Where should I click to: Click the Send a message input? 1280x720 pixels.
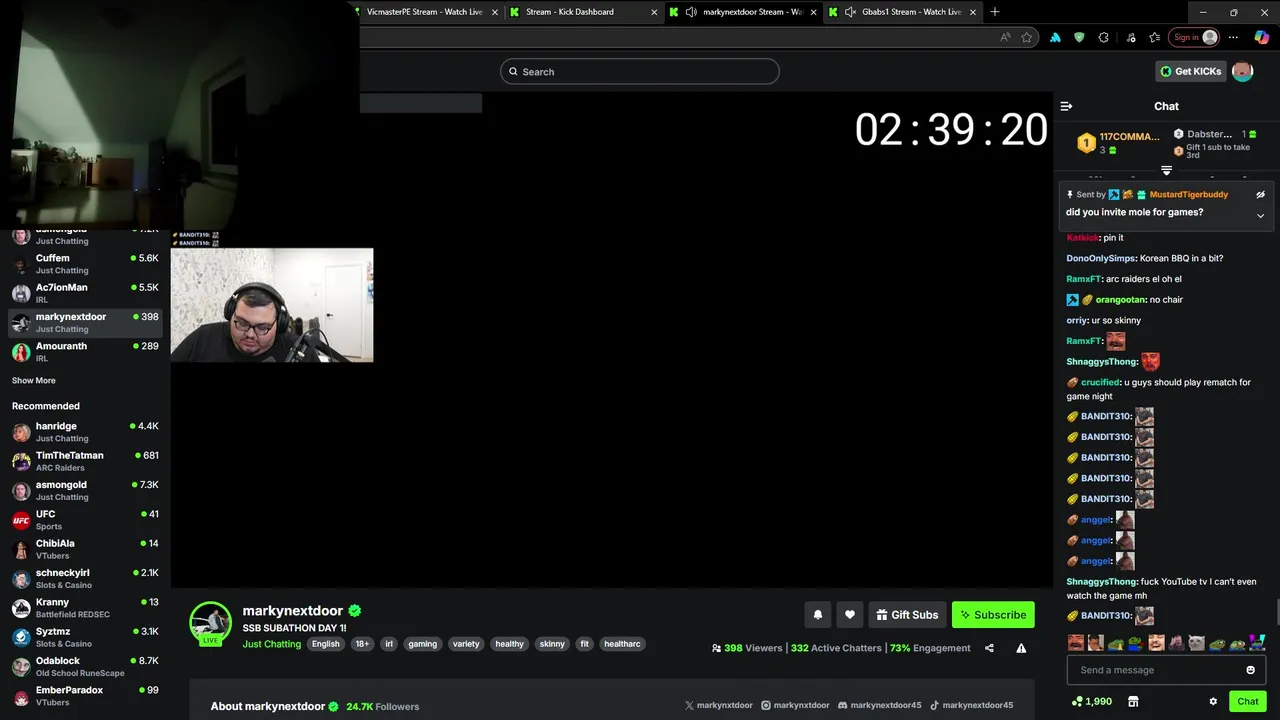tap(1166, 670)
